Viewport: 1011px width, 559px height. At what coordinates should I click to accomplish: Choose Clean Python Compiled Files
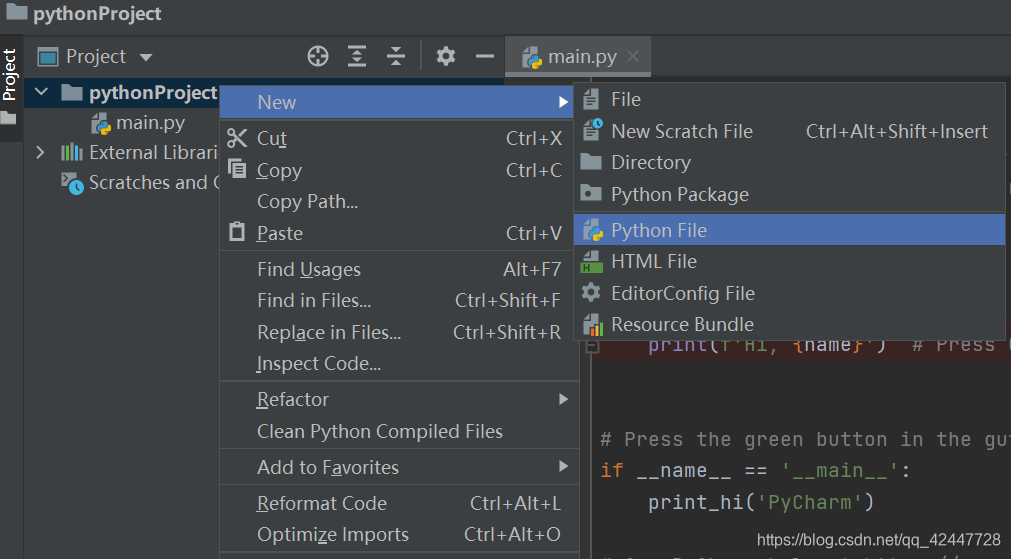coord(397,431)
